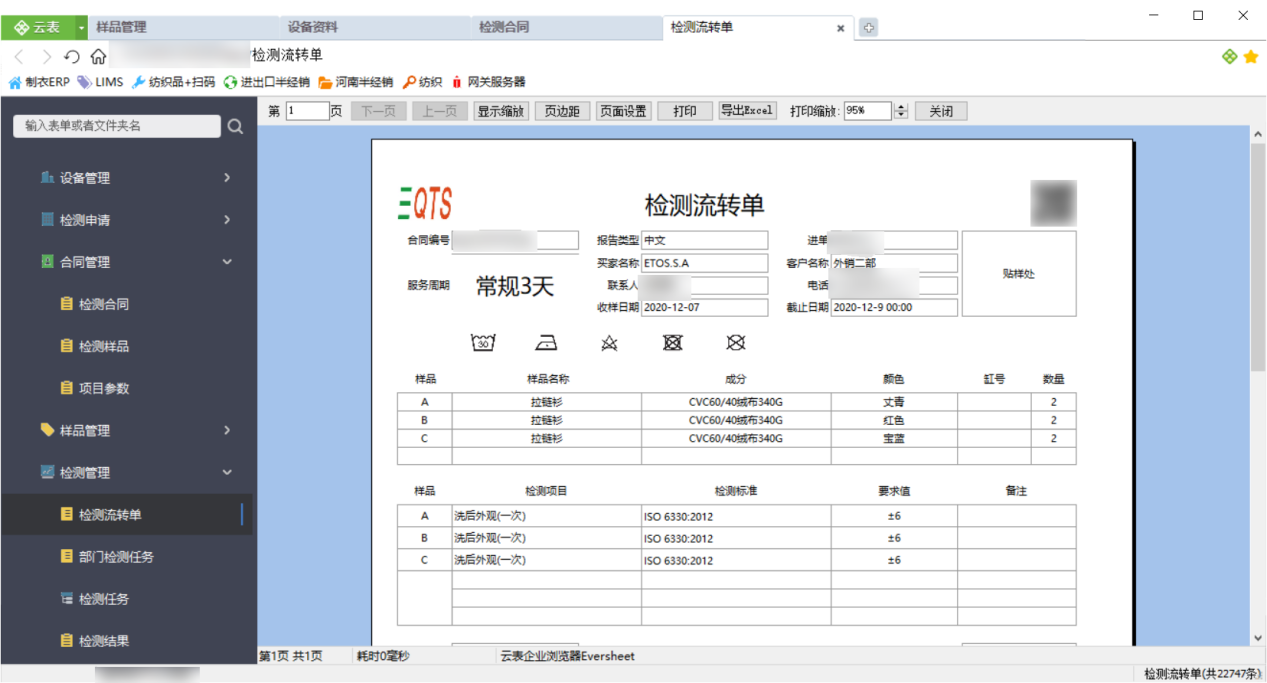The height and width of the screenshot is (683, 1267).
Task: Click 截止日期 field 2020-12-9 00:00
Action: (894, 307)
